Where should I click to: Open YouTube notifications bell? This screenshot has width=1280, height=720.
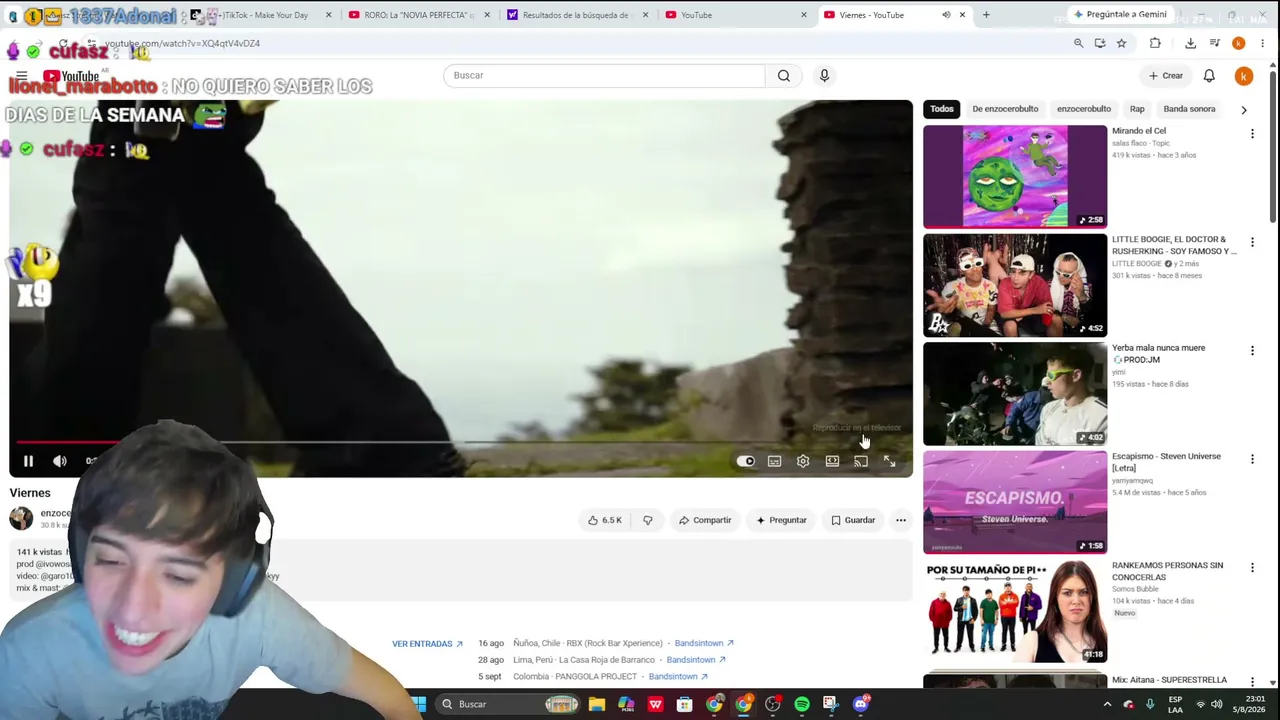(1209, 75)
